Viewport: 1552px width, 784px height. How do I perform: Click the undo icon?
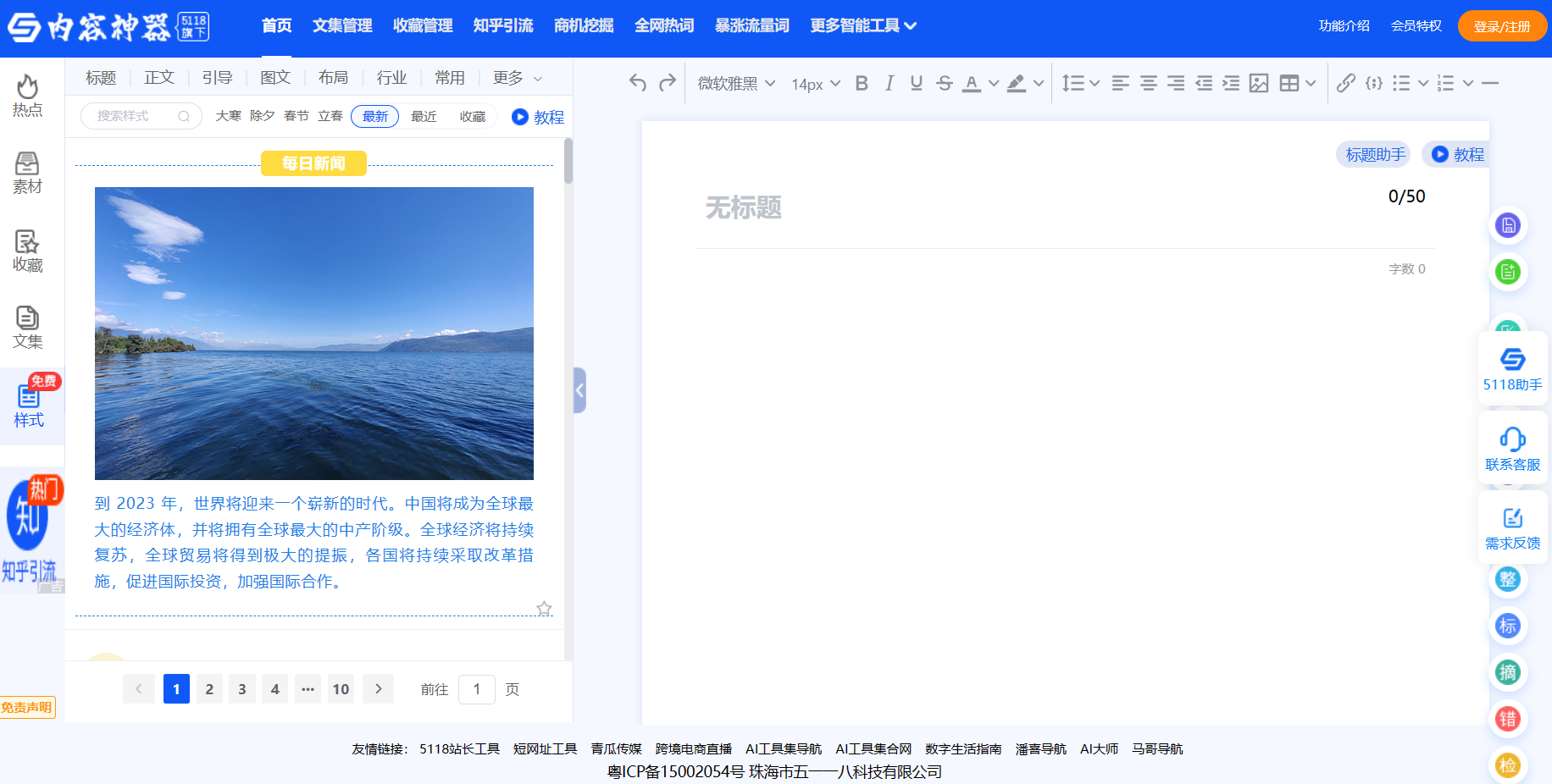click(x=636, y=82)
